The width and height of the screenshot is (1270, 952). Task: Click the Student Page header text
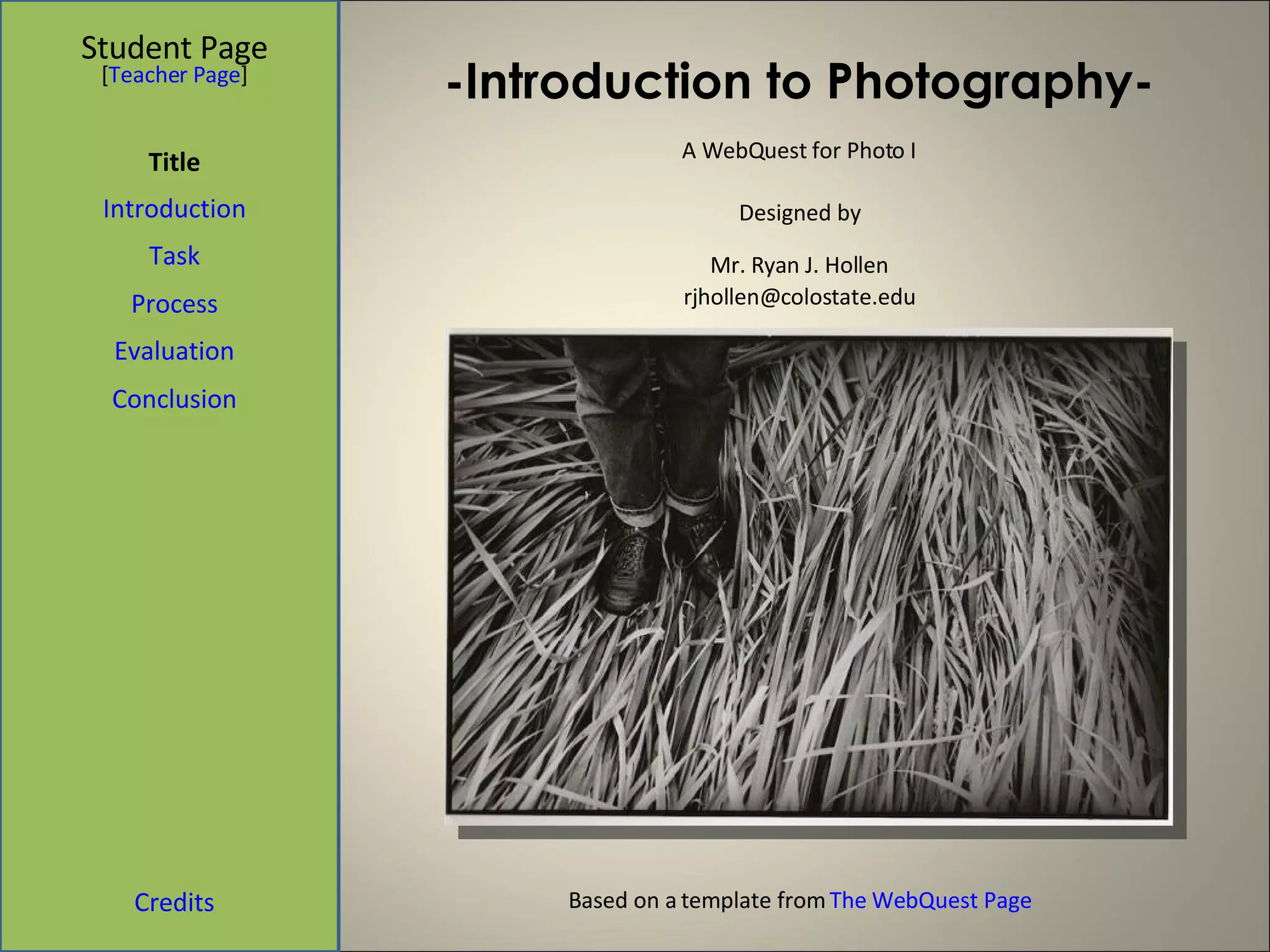point(174,47)
